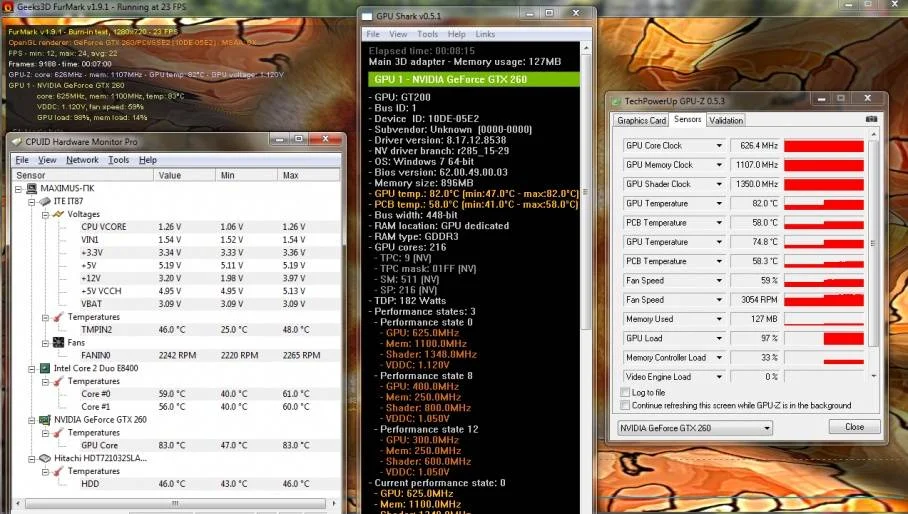
Task: Click thermometer icon under Hitachi Temperatures
Action: click(58, 471)
